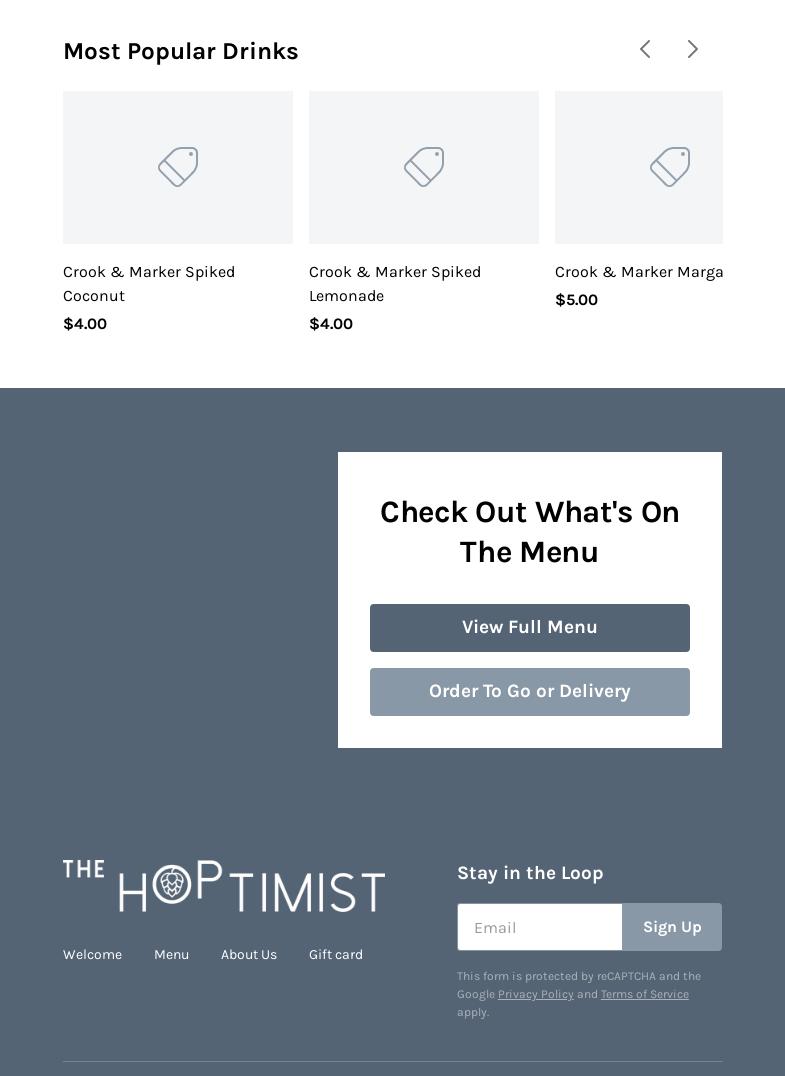
Task: Focus the Email input field
Action: point(540,927)
